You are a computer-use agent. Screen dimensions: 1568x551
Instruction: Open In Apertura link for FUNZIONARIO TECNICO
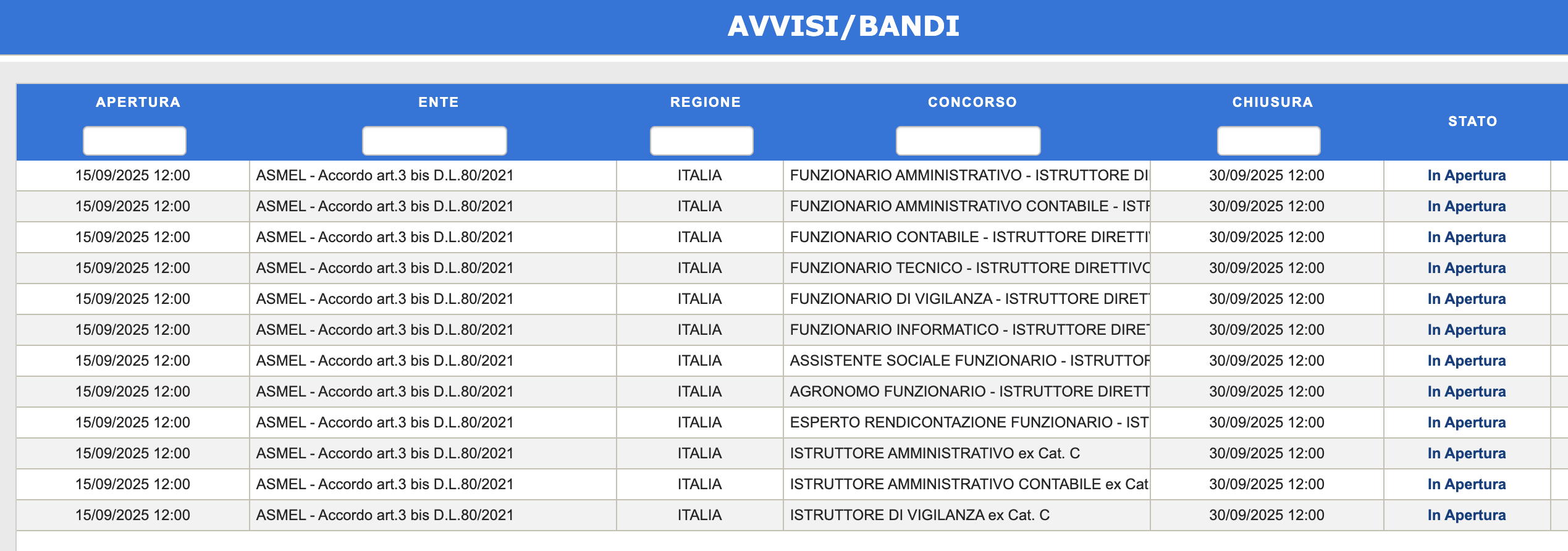[1468, 267]
